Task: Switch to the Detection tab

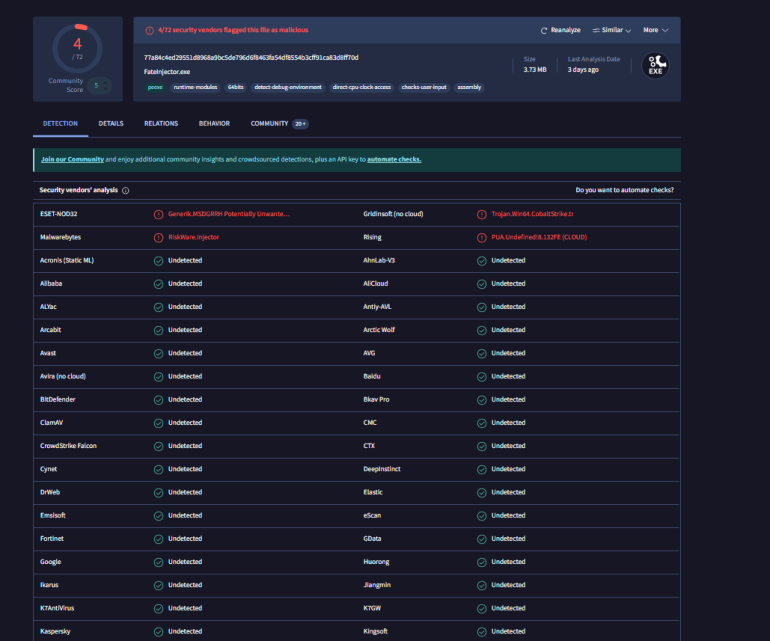Action: 60,124
